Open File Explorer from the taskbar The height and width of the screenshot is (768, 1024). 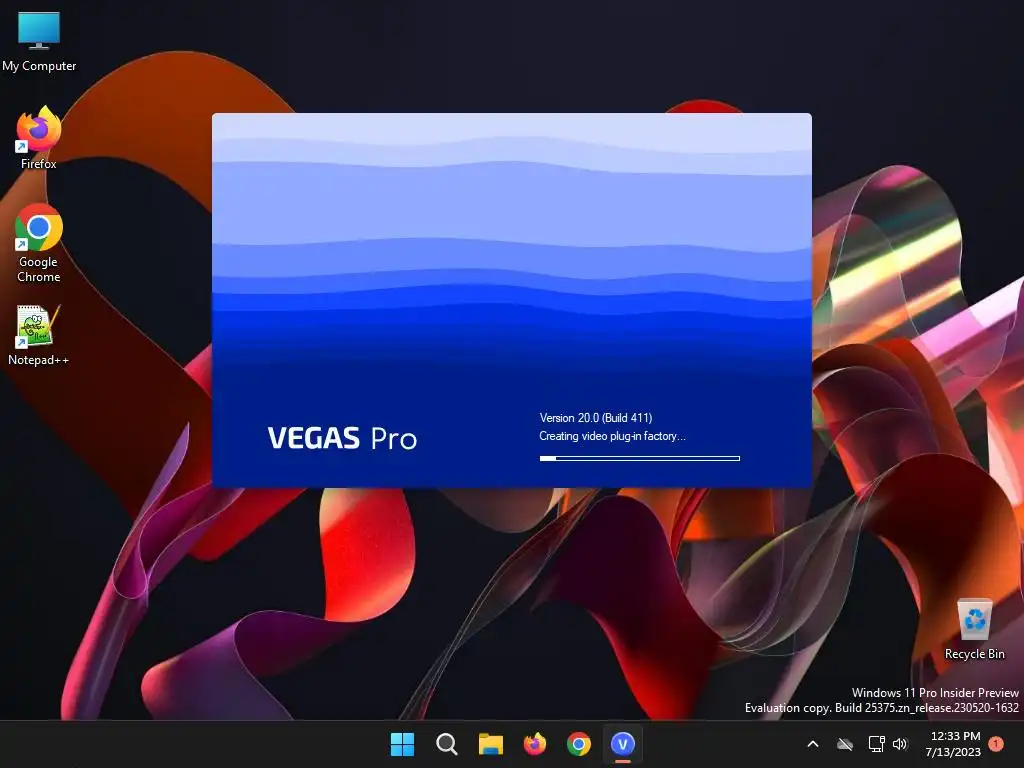(490, 744)
